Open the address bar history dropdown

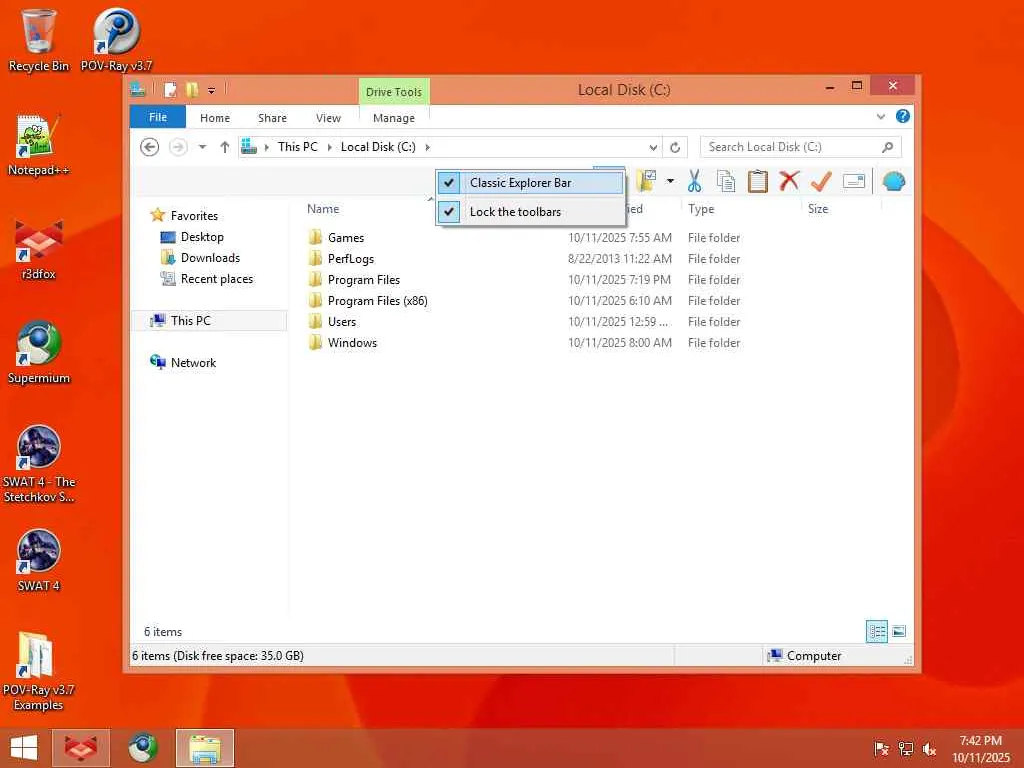652,148
